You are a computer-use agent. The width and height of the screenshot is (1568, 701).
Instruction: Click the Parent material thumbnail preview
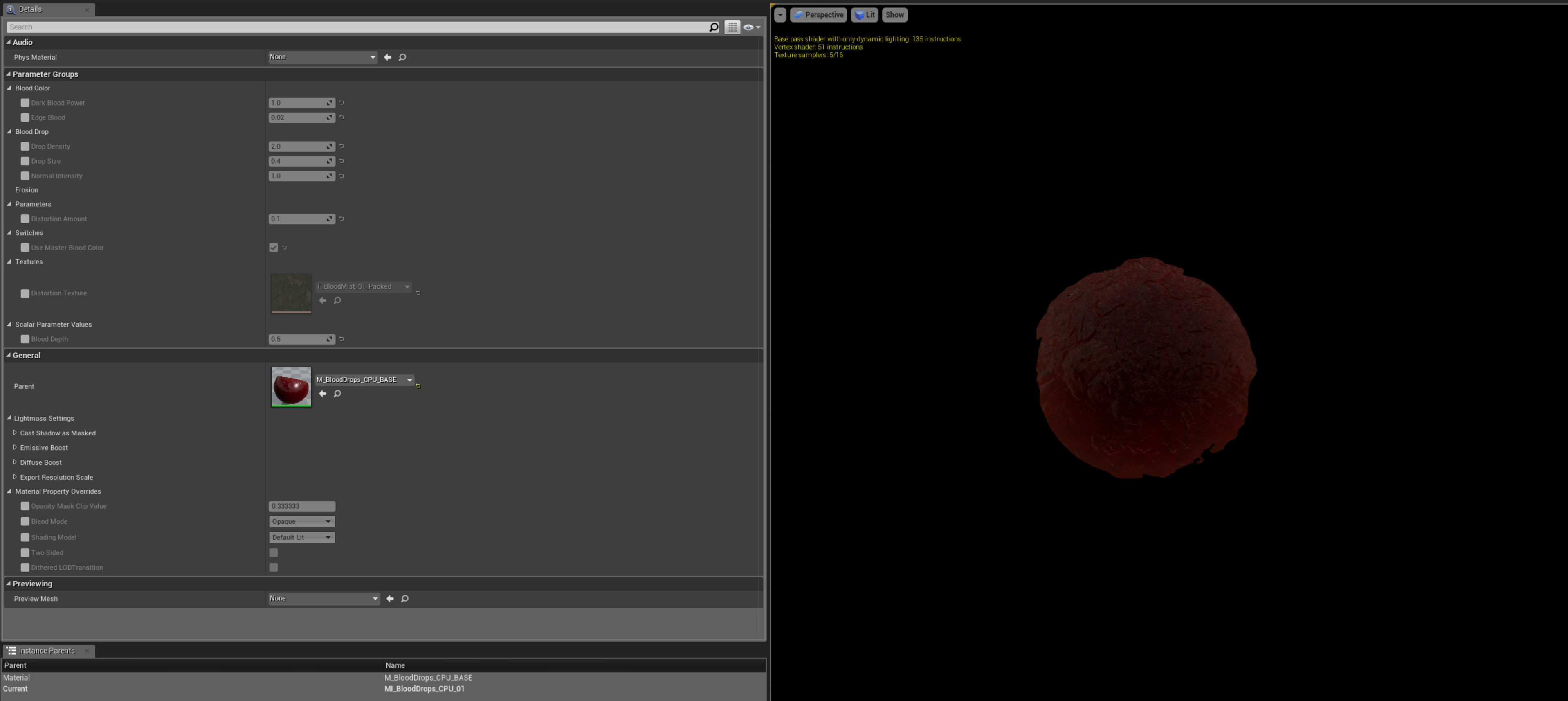coord(291,386)
